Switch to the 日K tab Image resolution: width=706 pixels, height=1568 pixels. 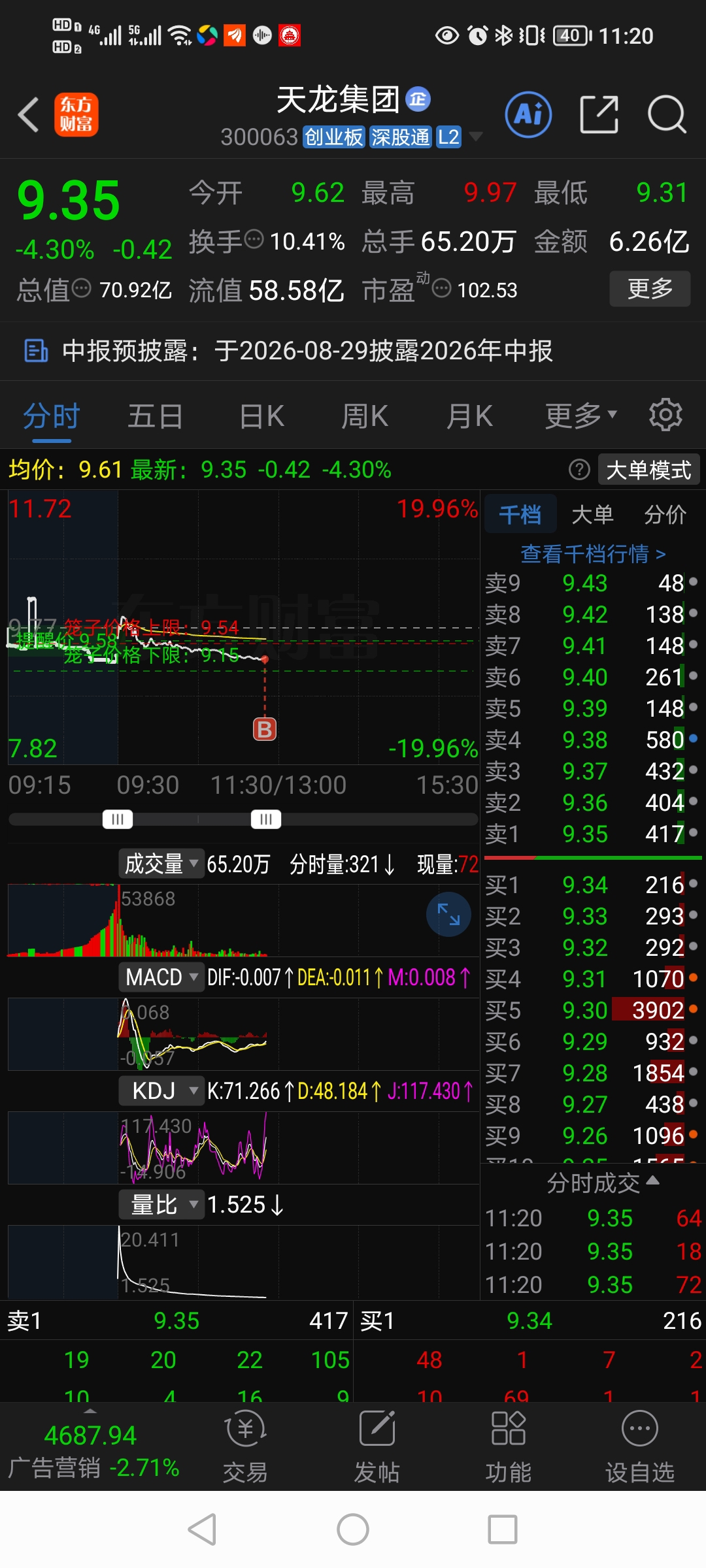[x=261, y=416]
